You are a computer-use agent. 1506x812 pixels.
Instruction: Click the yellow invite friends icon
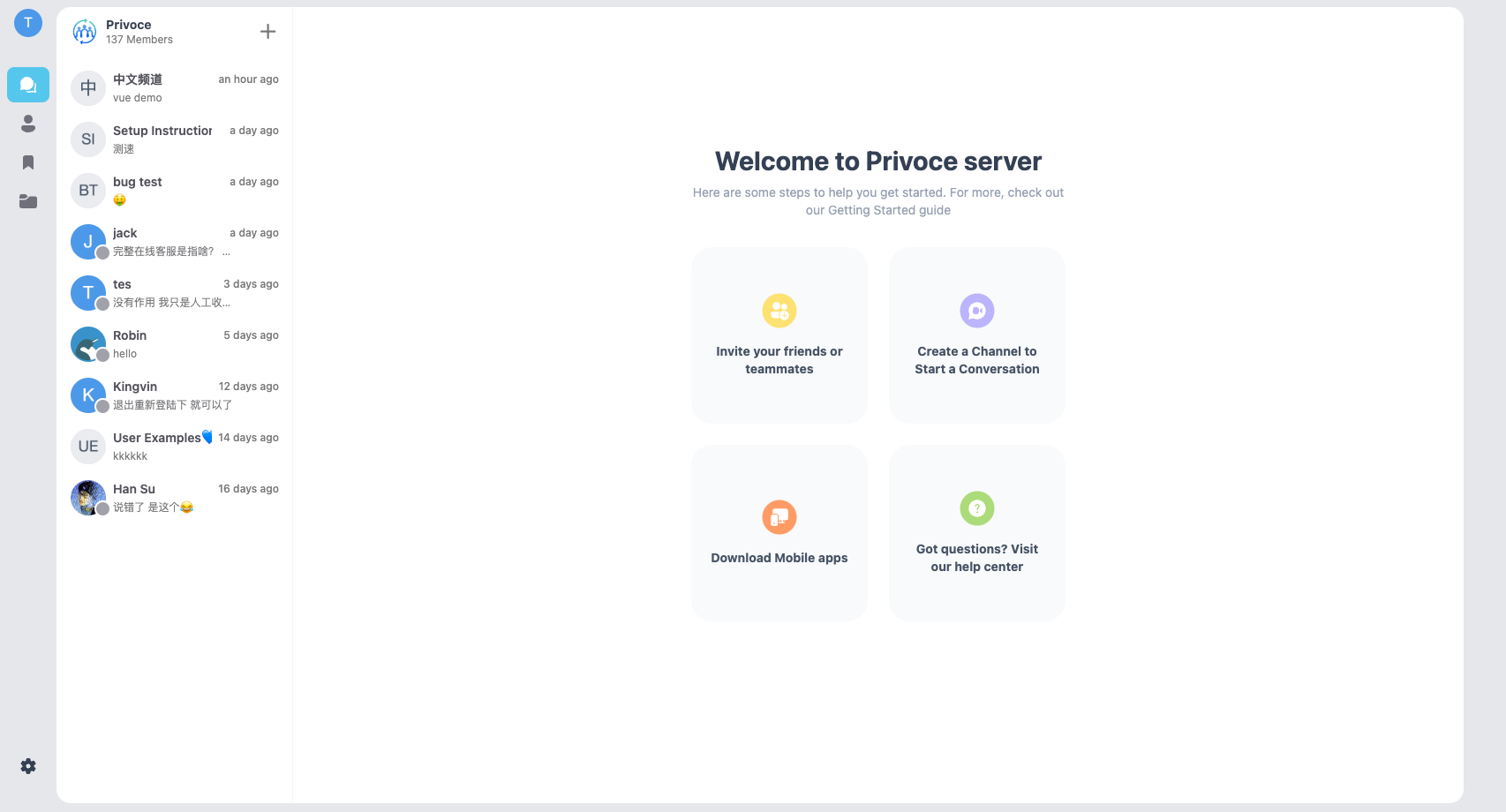779,311
